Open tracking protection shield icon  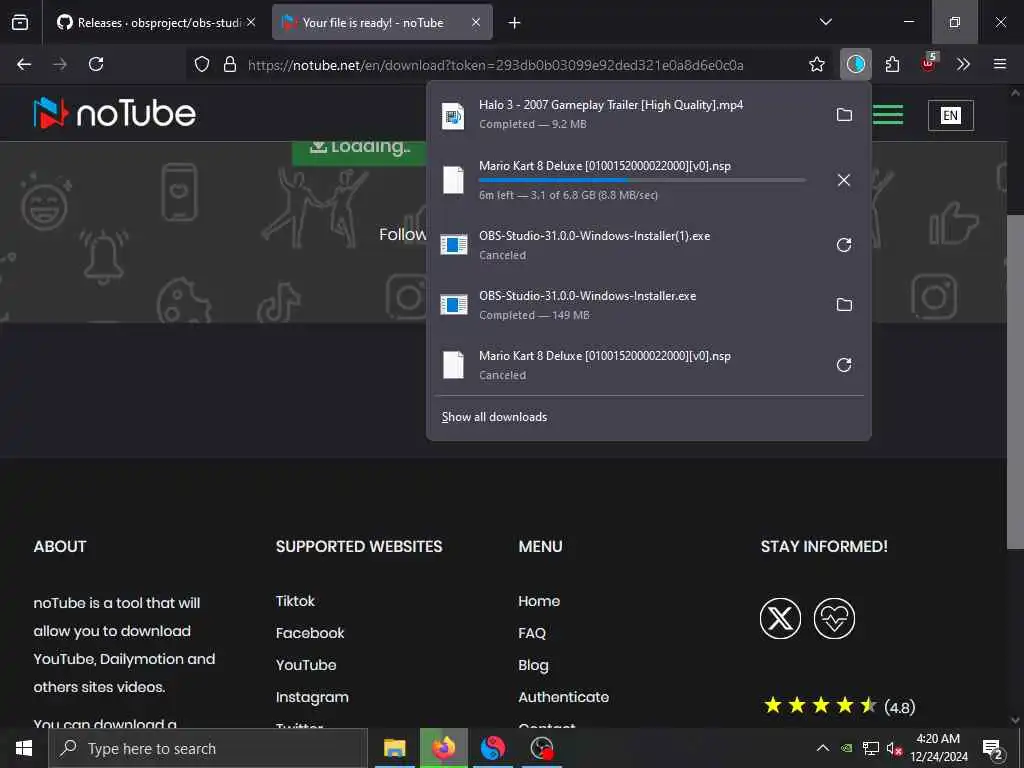(202, 64)
